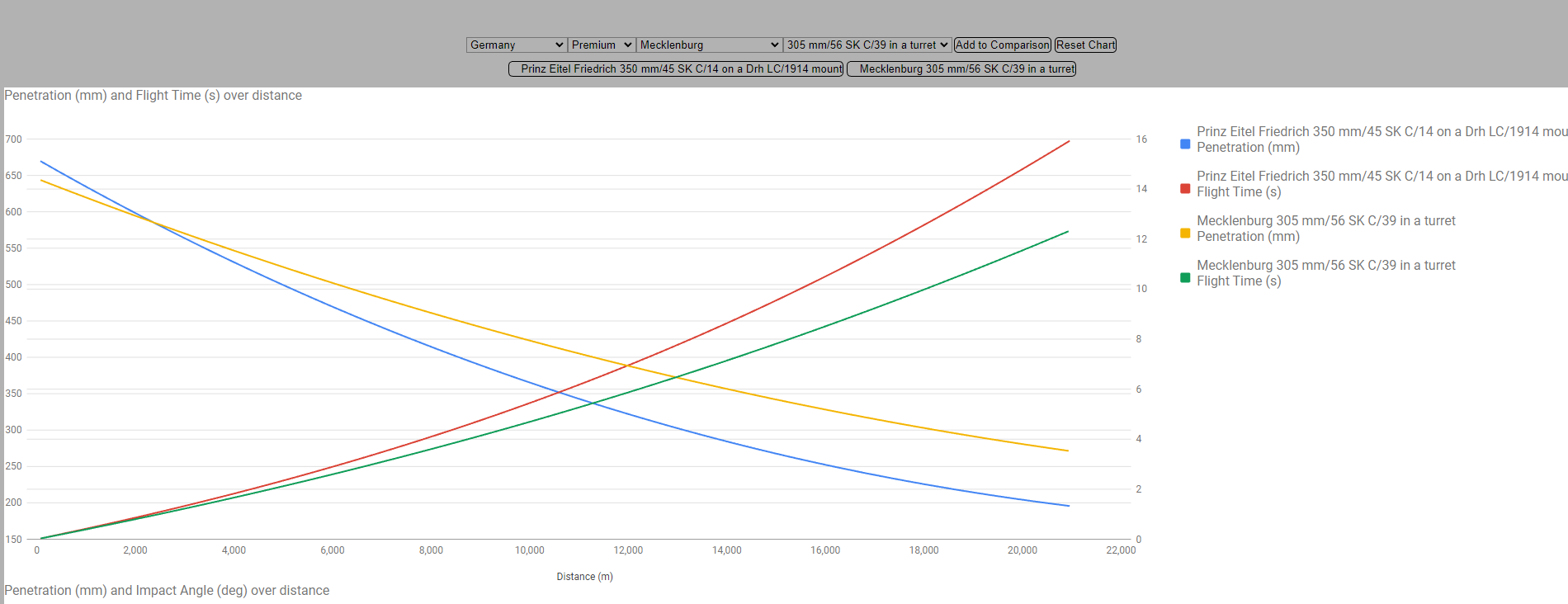Open the 305 mm/56 SK C/39 gun dropdown

867,45
